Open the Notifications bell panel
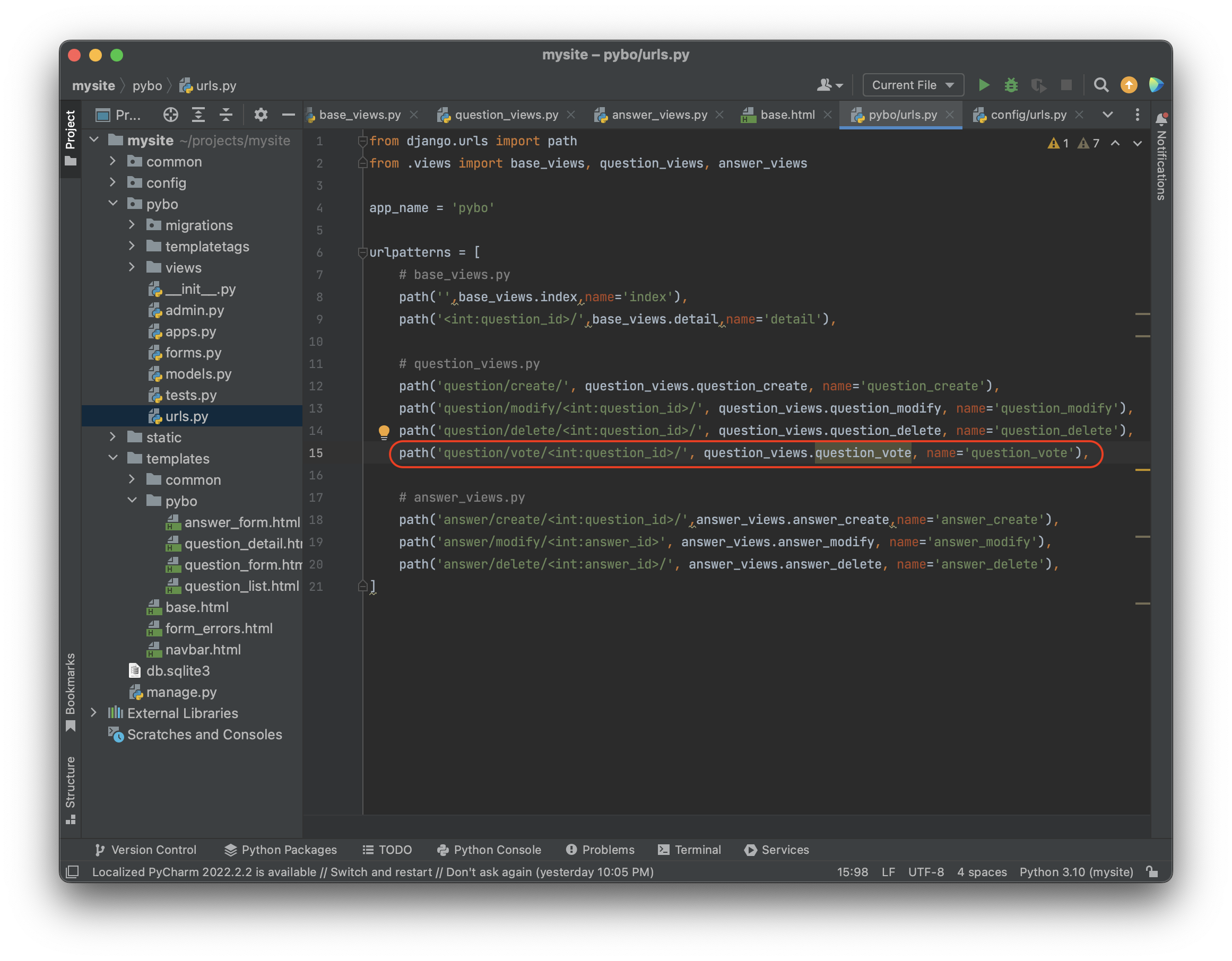Screen dimensions: 1232x961 (1161, 119)
